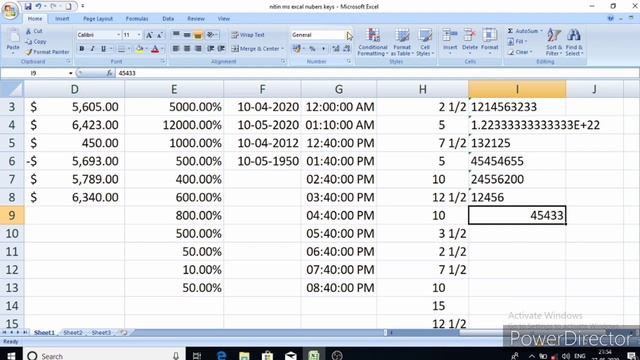Increase font size with Grow Font
Viewport: 640px width, 360px height.
click(x=149, y=35)
